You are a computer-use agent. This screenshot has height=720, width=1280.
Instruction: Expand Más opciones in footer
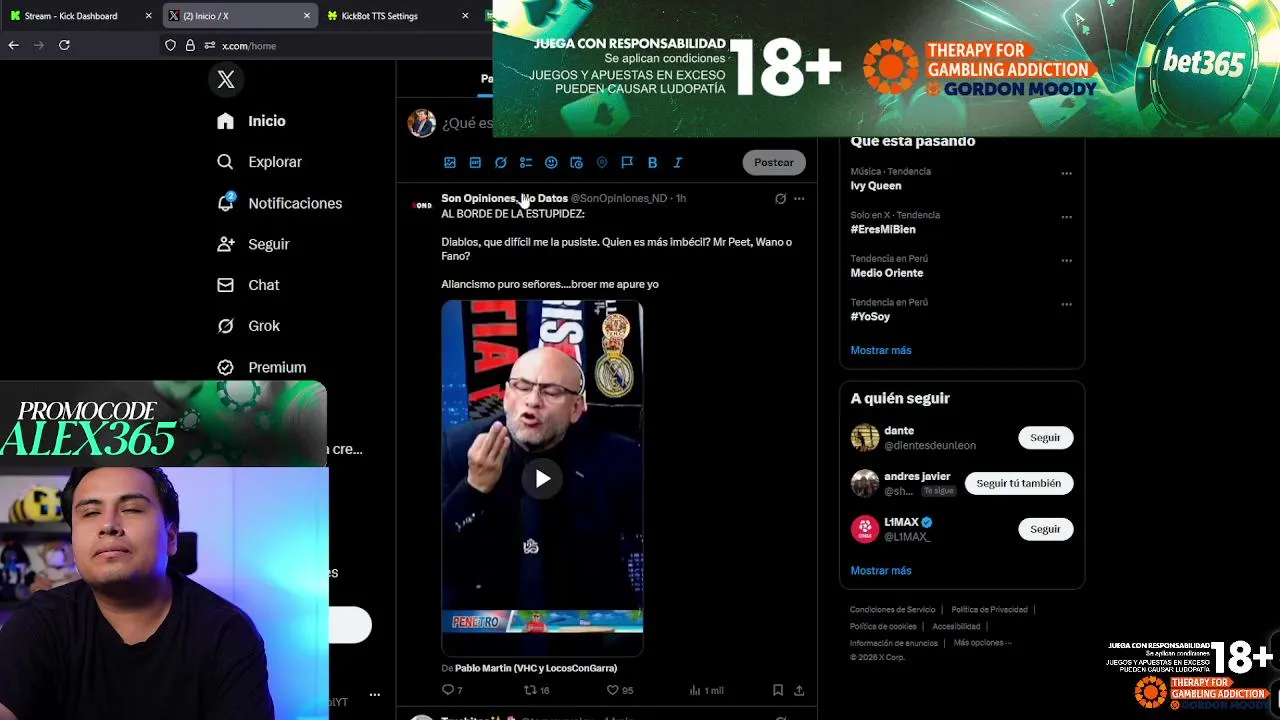pyautogui.click(x=982, y=643)
